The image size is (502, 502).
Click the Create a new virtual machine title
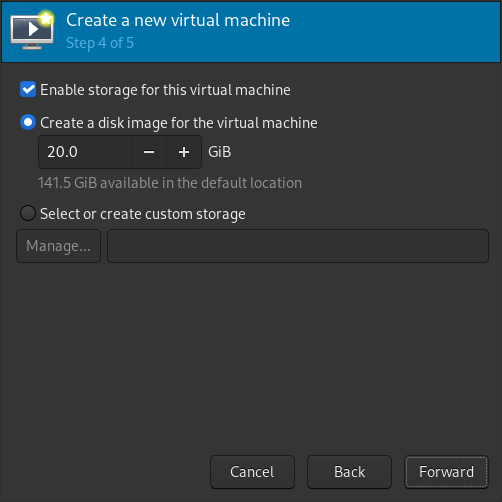point(178,20)
